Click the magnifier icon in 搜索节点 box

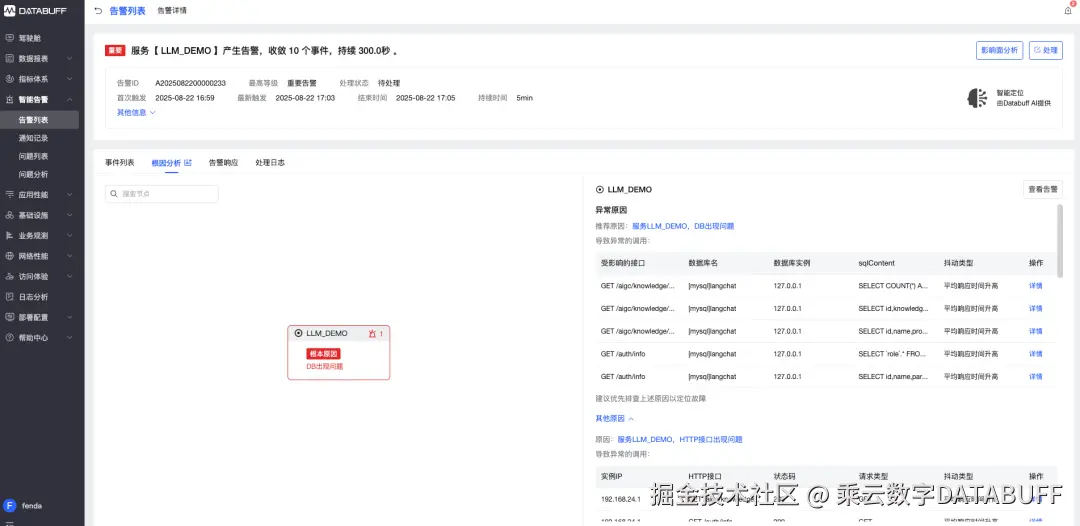coord(114,194)
